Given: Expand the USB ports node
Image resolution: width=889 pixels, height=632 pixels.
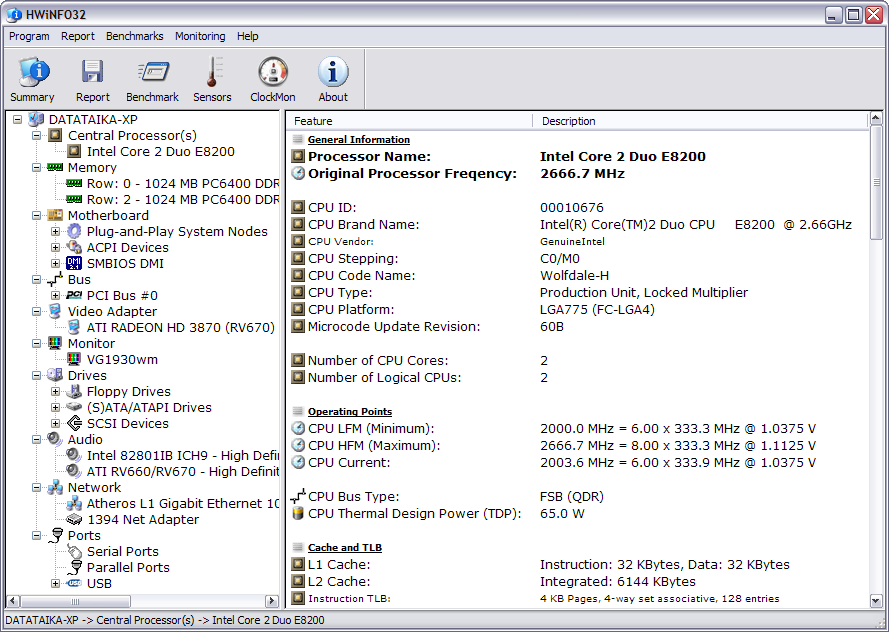Looking at the screenshot, I should tap(56, 583).
